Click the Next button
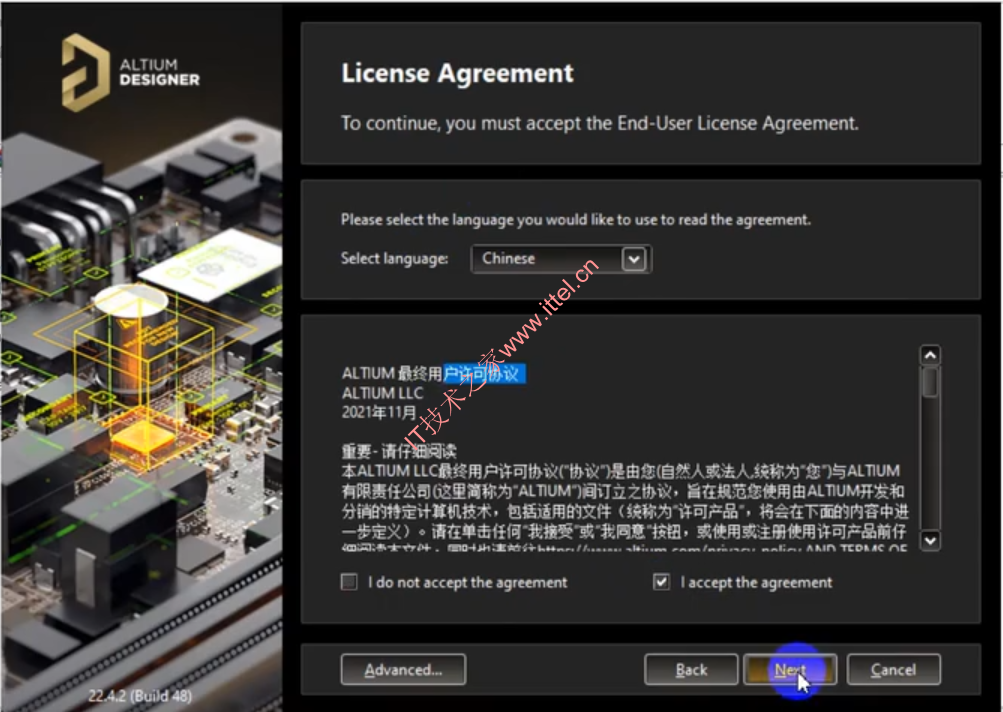 click(790, 670)
